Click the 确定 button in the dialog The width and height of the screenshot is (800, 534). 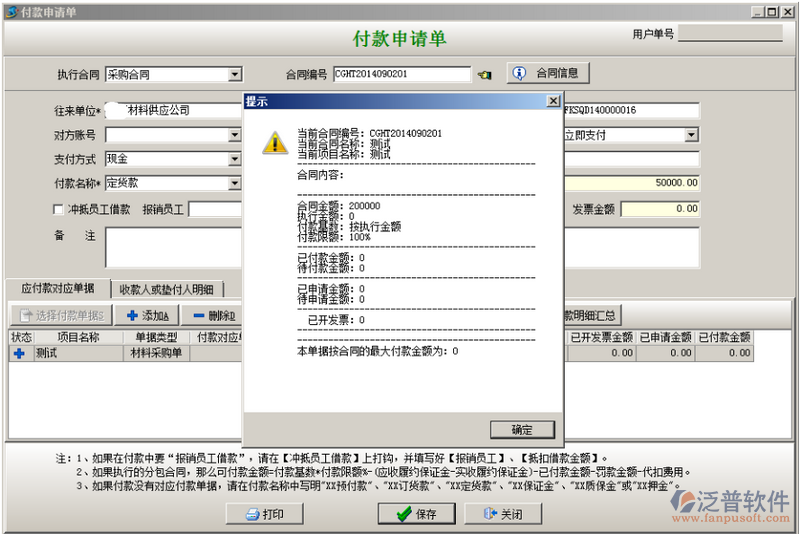click(522, 429)
